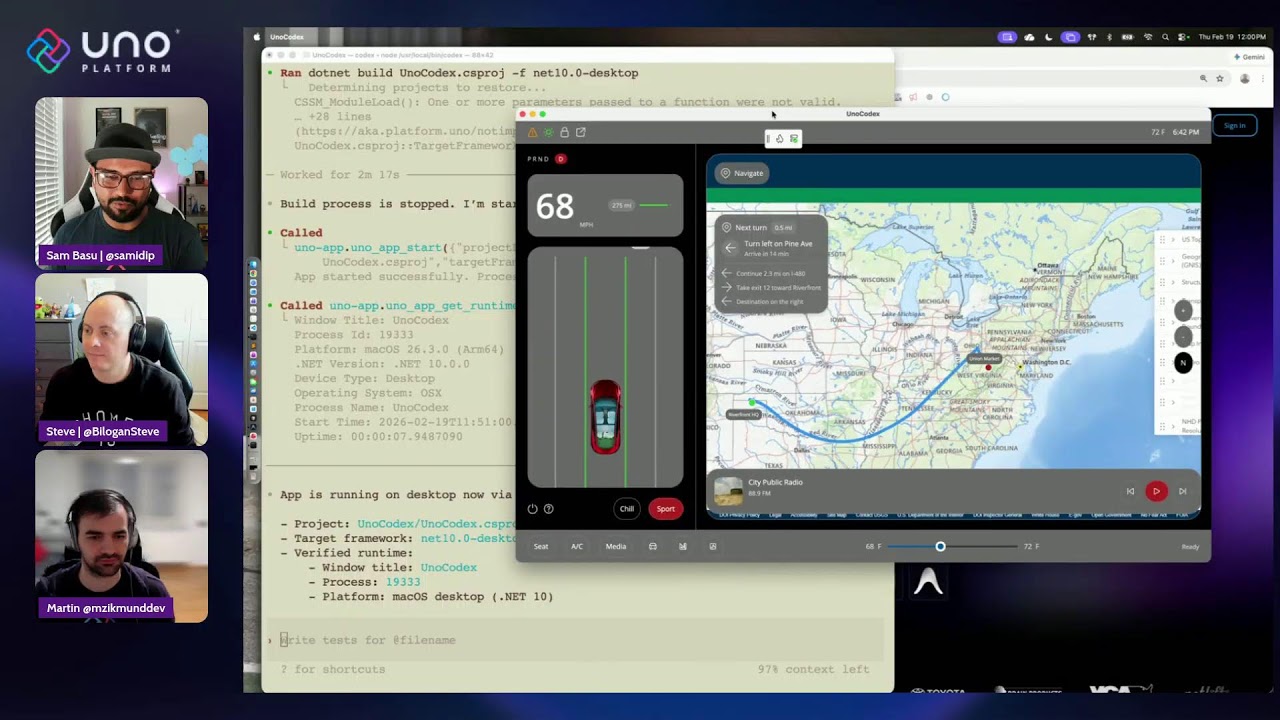The width and height of the screenshot is (1280, 720).
Task: Click the red D gear indicator
Action: coord(560,159)
